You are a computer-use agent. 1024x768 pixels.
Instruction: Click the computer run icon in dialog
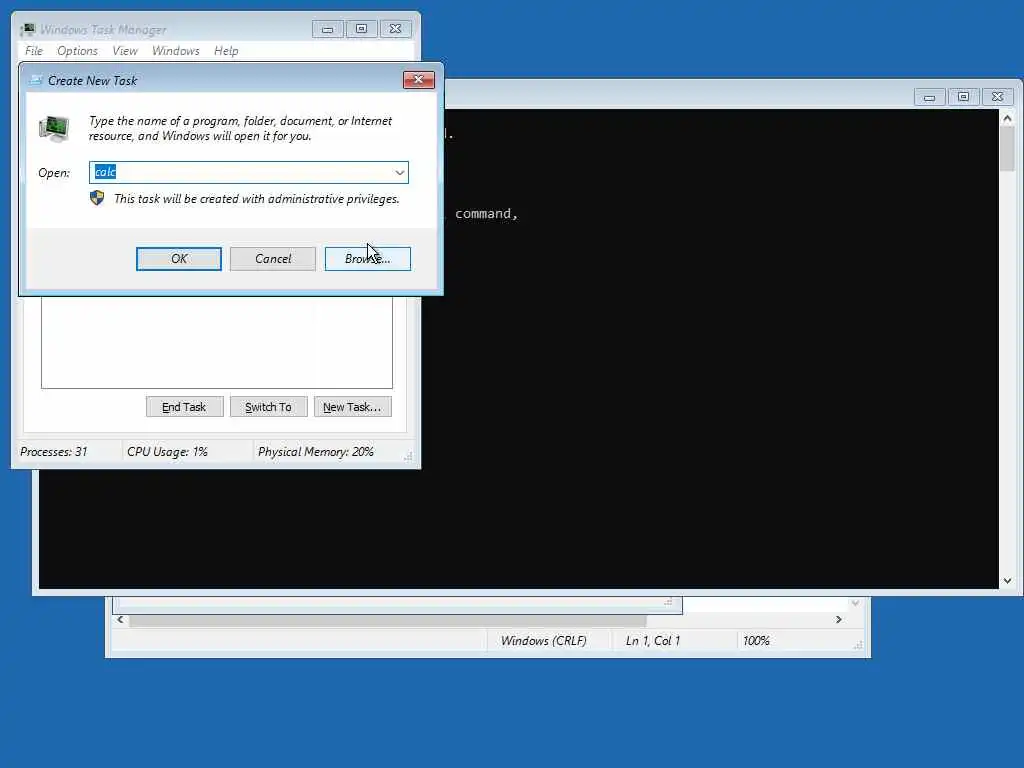54,128
